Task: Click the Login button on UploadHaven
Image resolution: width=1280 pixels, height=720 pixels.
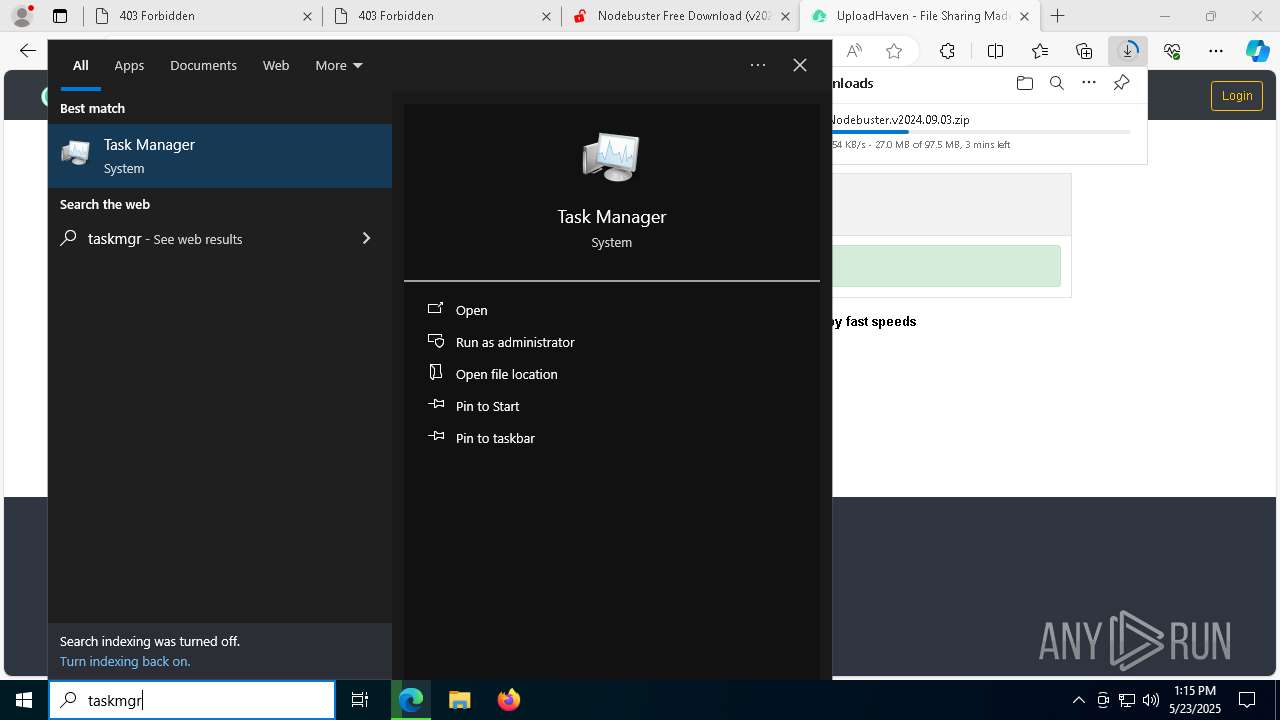Action: [x=1237, y=95]
